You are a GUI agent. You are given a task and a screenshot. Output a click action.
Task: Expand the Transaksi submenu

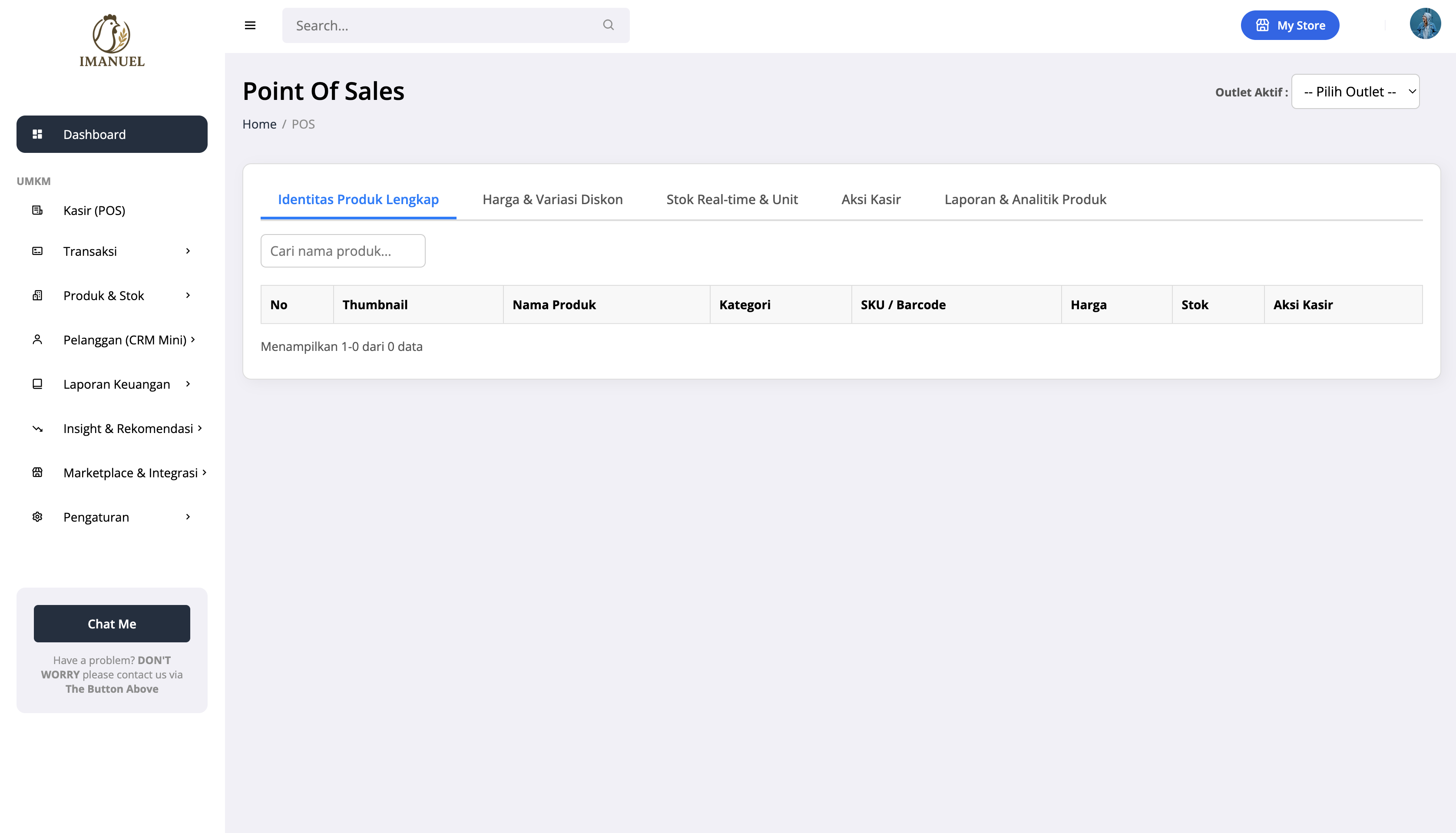[x=188, y=251]
